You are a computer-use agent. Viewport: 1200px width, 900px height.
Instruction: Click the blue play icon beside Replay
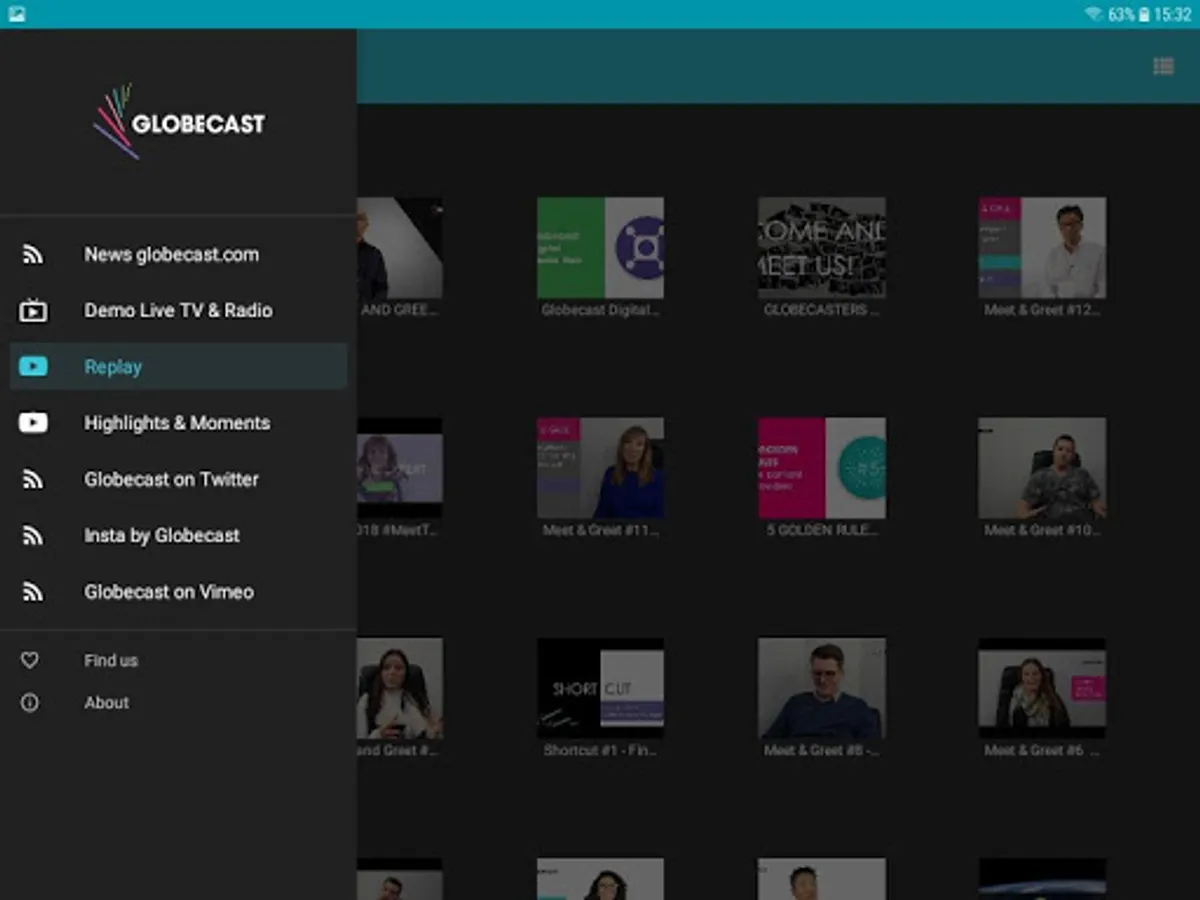33,367
